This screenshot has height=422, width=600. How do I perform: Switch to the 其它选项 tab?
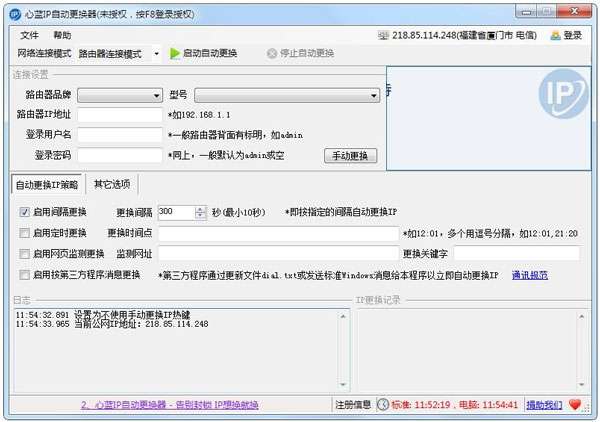tap(112, 184)
